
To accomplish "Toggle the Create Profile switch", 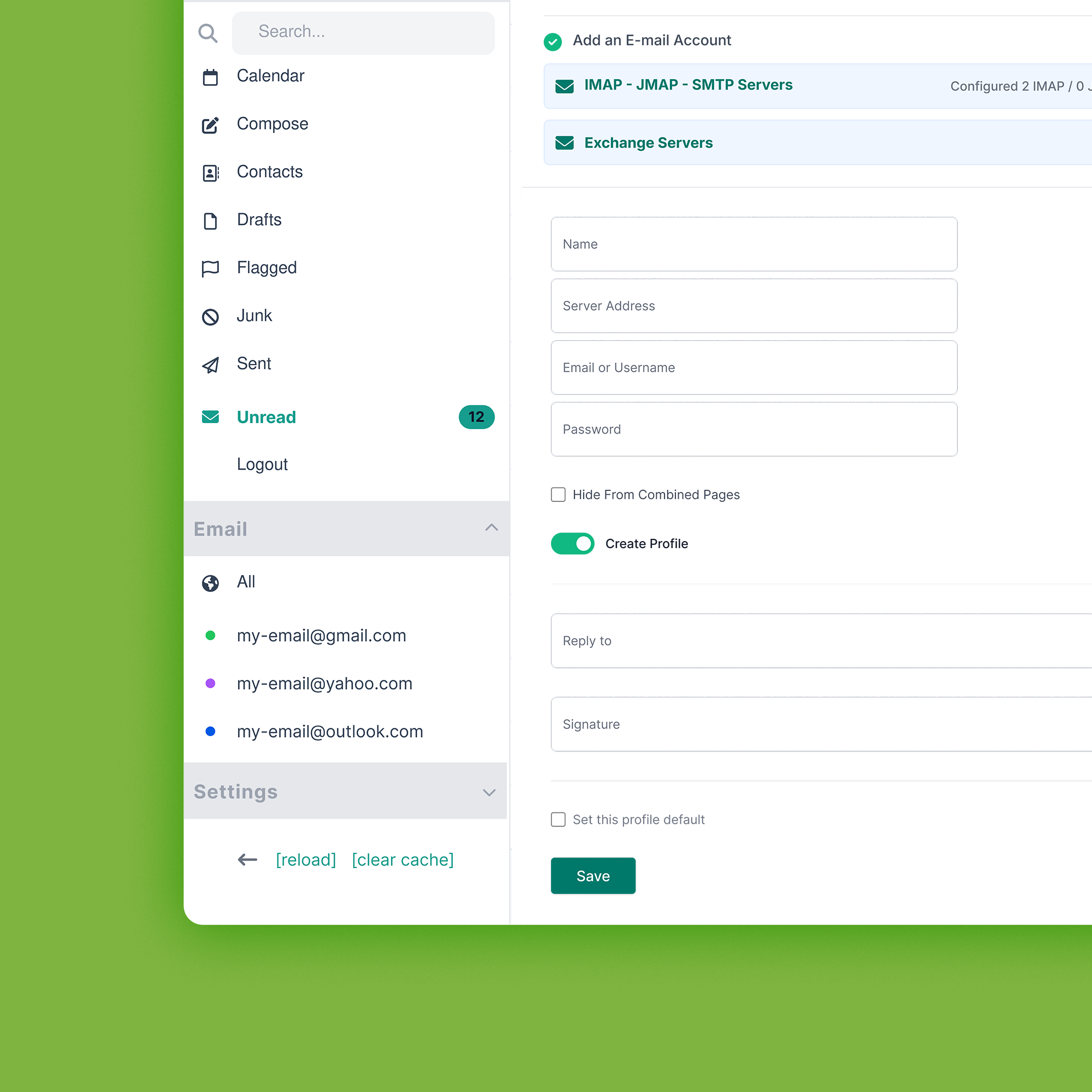I will coord(573,544).
